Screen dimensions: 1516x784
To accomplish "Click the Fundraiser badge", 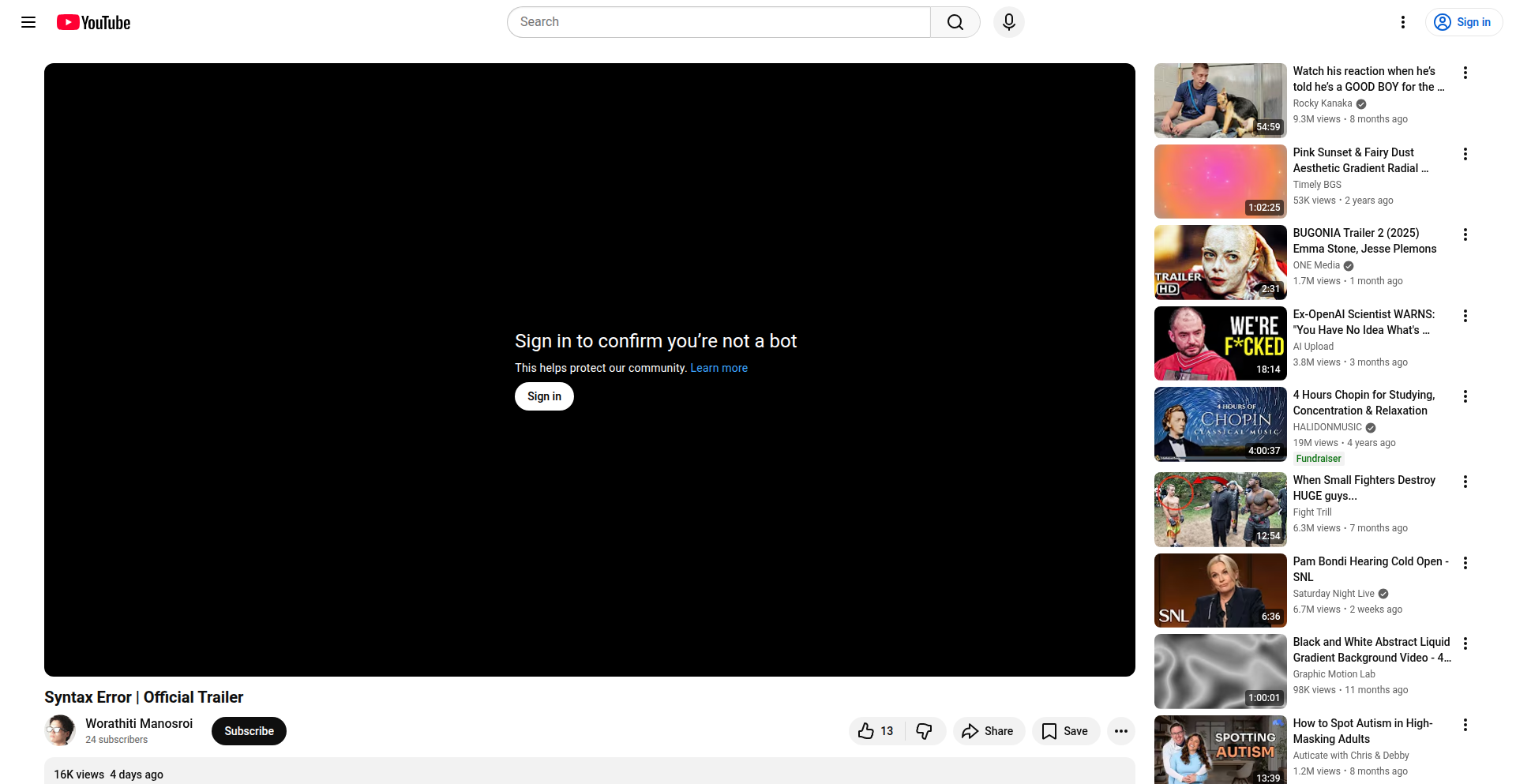I will [1318, 459].
